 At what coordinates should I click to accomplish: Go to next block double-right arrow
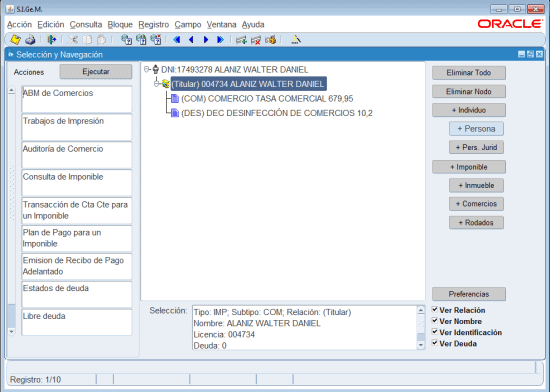pos(220,40)
